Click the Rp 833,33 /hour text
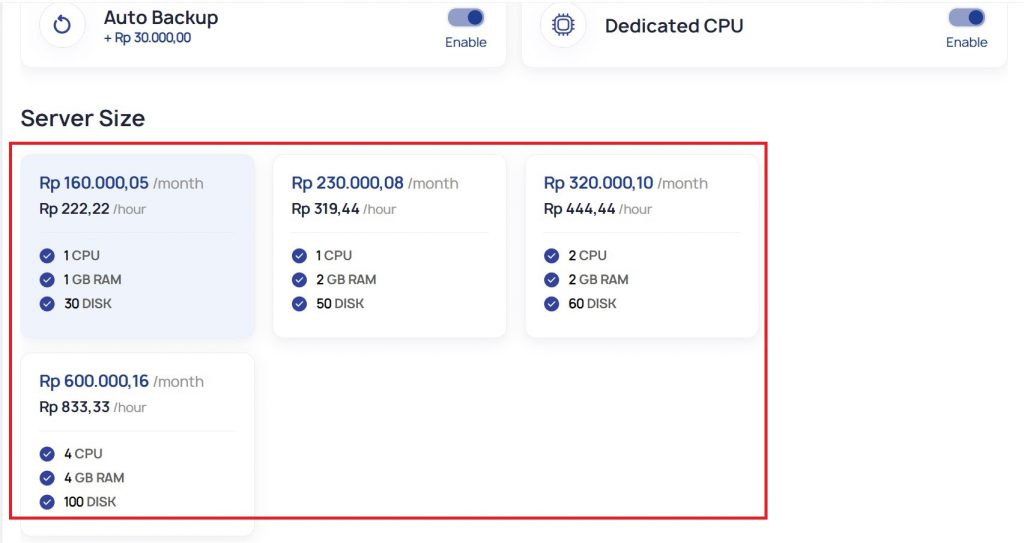 click(x=93, y=407)
